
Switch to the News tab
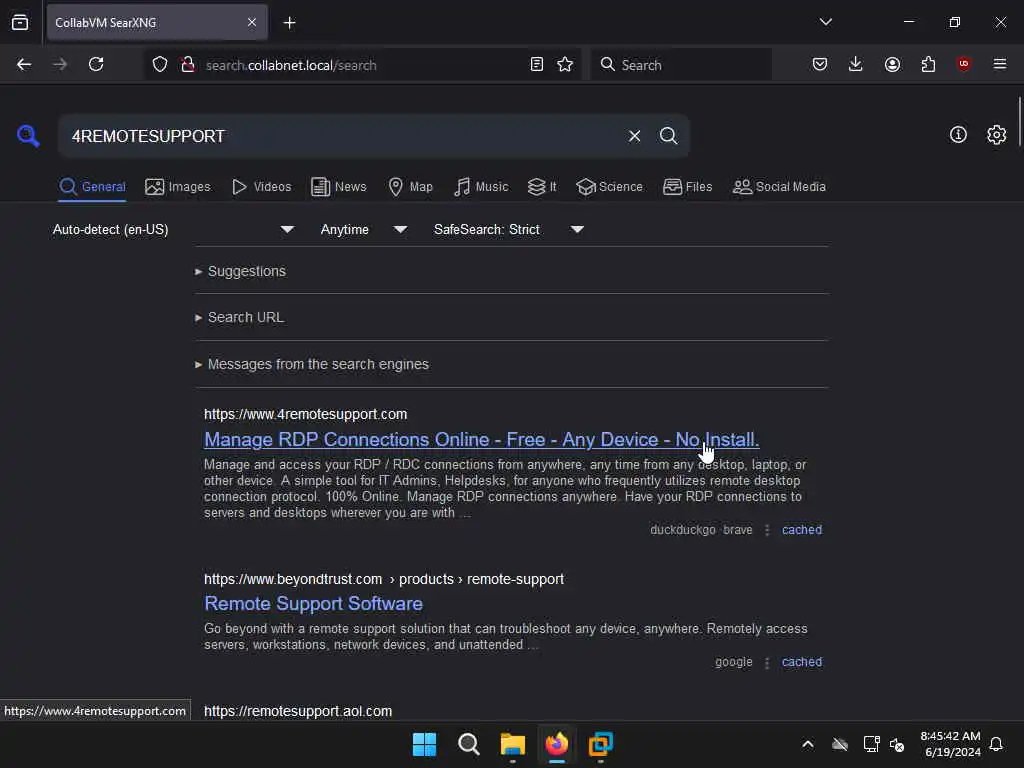[339, 187]
